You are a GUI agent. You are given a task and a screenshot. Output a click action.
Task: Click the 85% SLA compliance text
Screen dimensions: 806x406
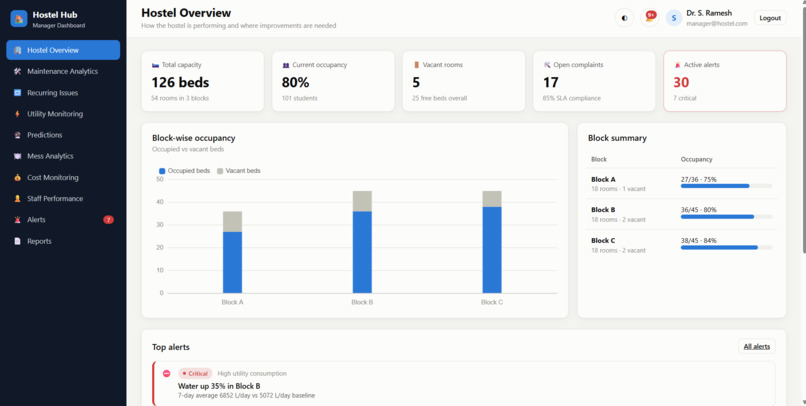pyautogui.click(x=572, y=98)
